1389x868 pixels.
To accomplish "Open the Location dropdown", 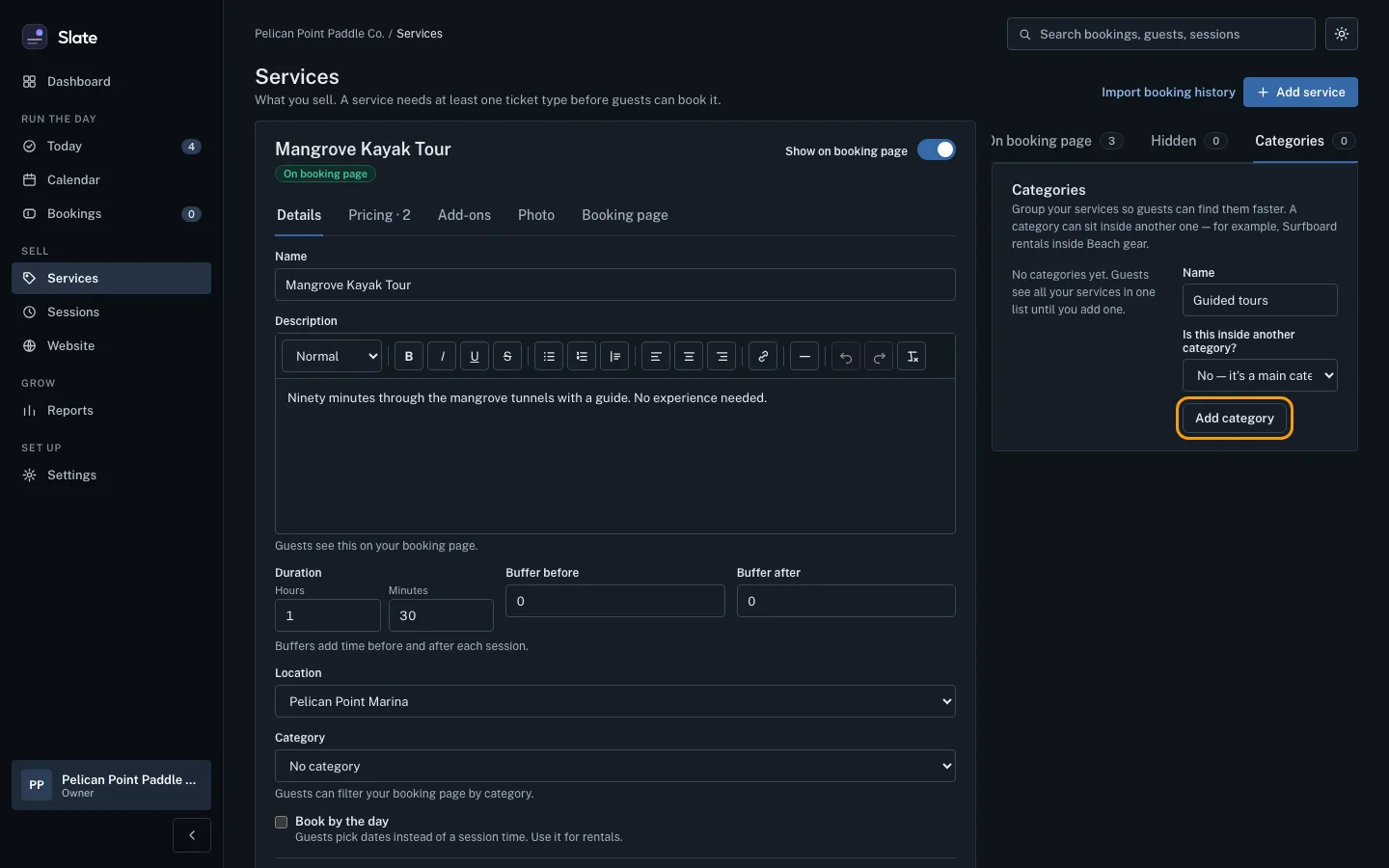I will point(615,701).
